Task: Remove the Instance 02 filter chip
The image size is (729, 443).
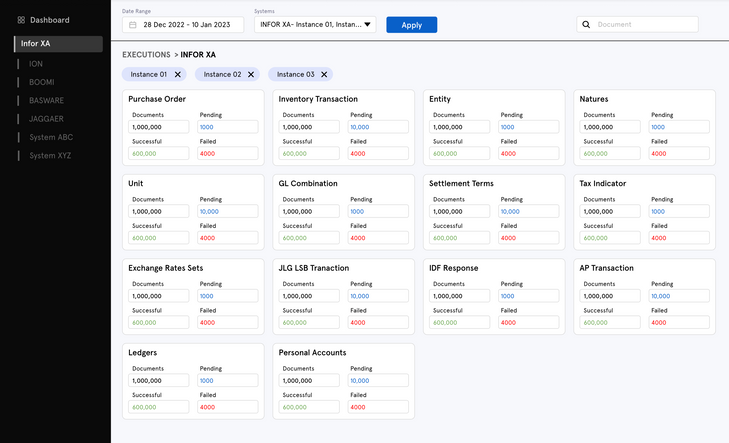Action: tap(251, 74)
